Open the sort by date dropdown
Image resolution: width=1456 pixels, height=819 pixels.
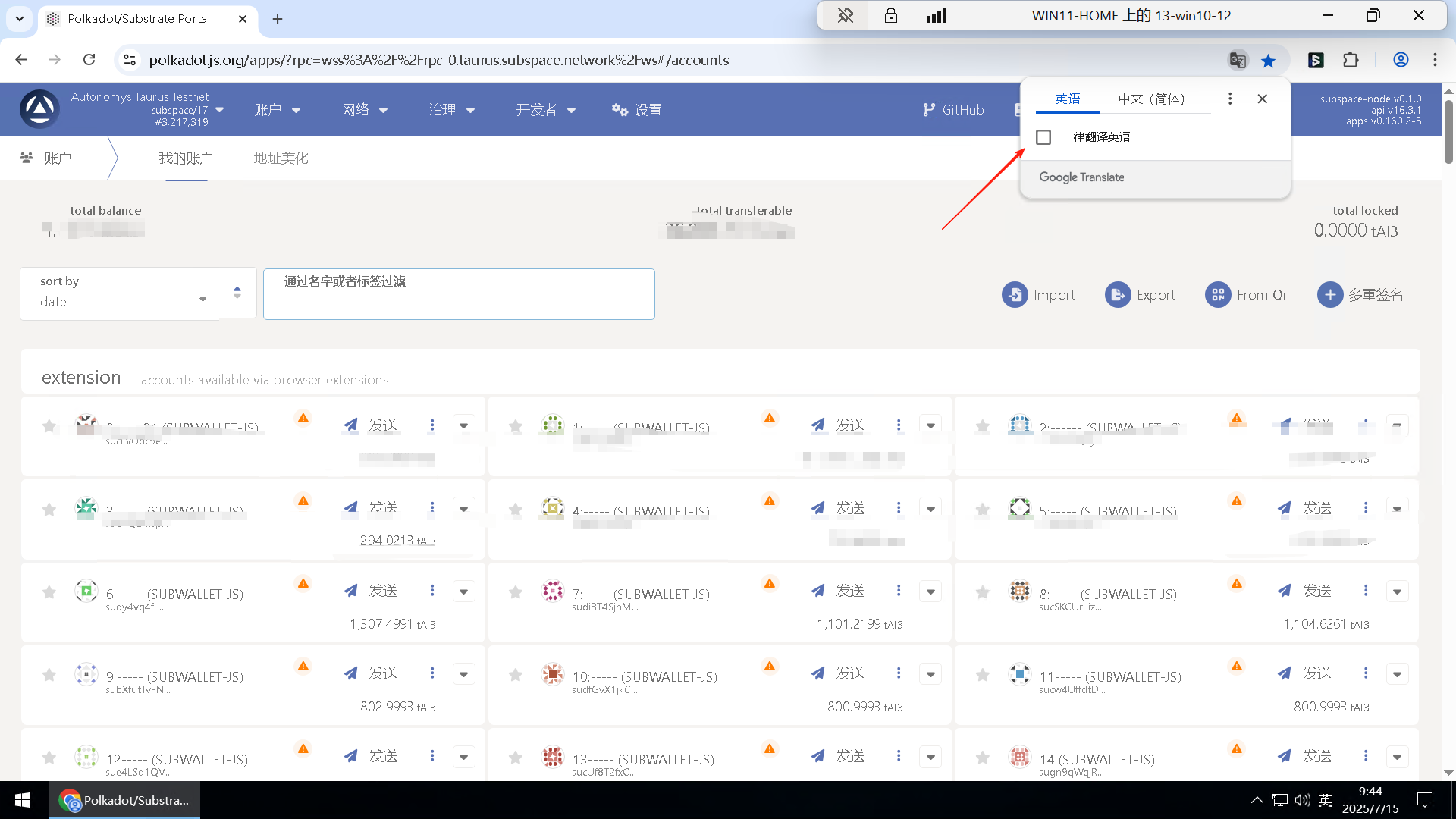pyautogui.click(x=121, y=301)
